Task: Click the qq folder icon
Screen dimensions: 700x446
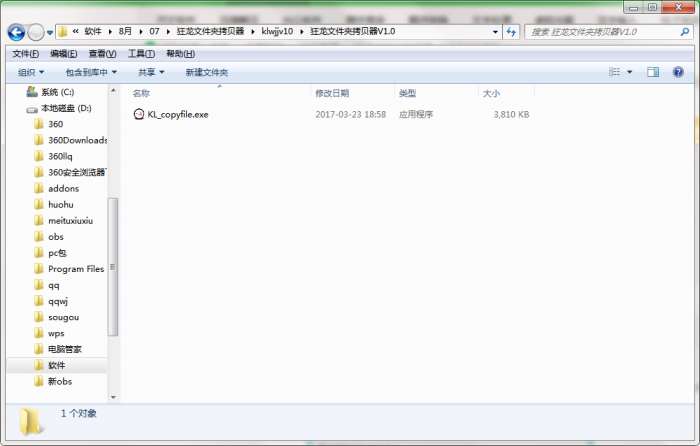Action: pyautogui.click(x=39, y=285)
